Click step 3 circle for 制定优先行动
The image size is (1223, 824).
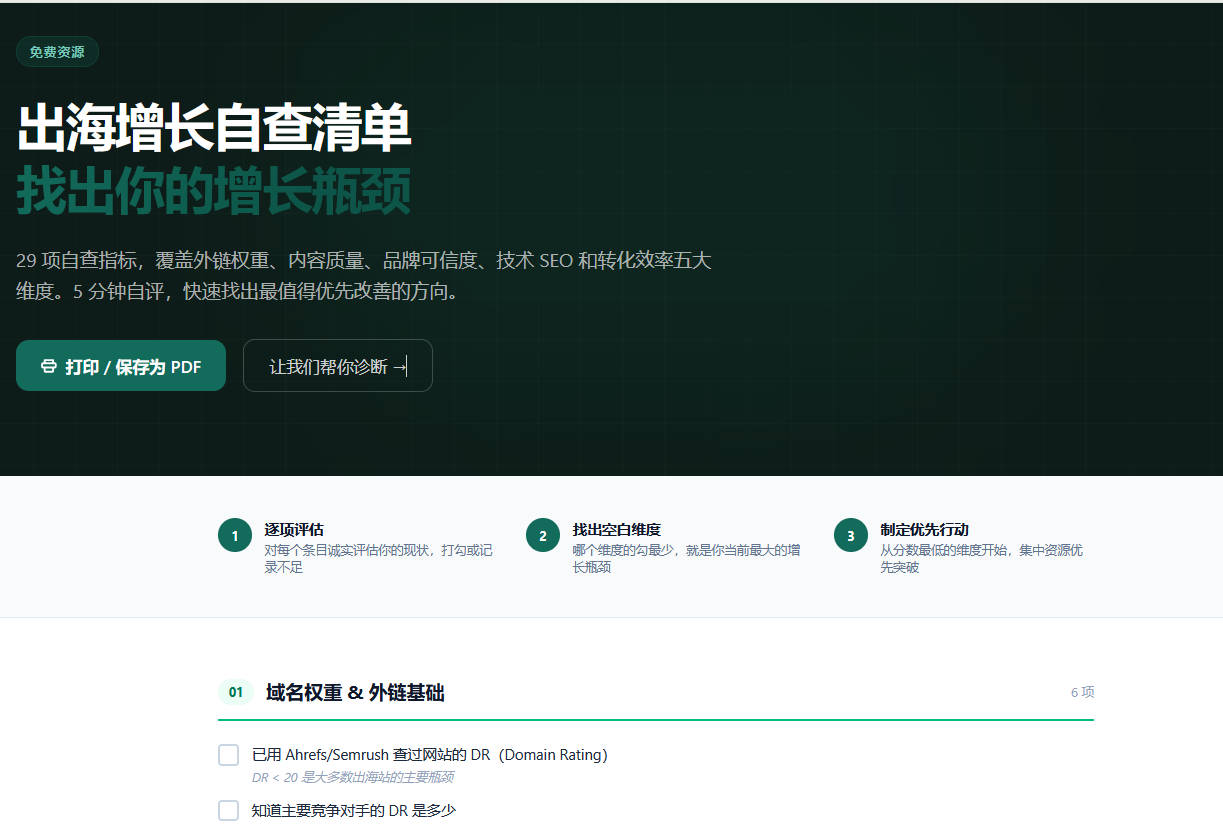click(850, 535)
